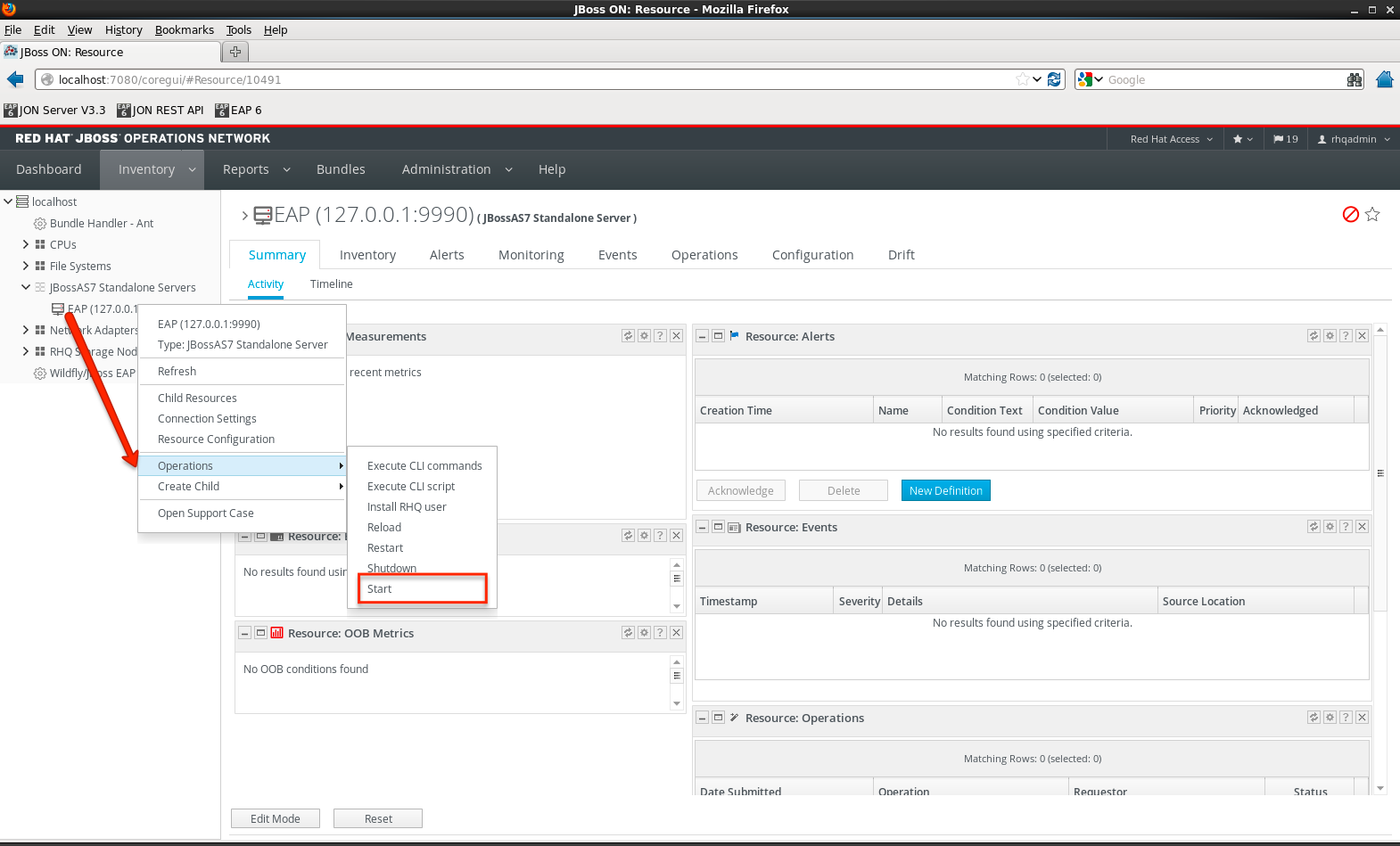Open the JON REST API bookmark

click(x=161, y=111)
